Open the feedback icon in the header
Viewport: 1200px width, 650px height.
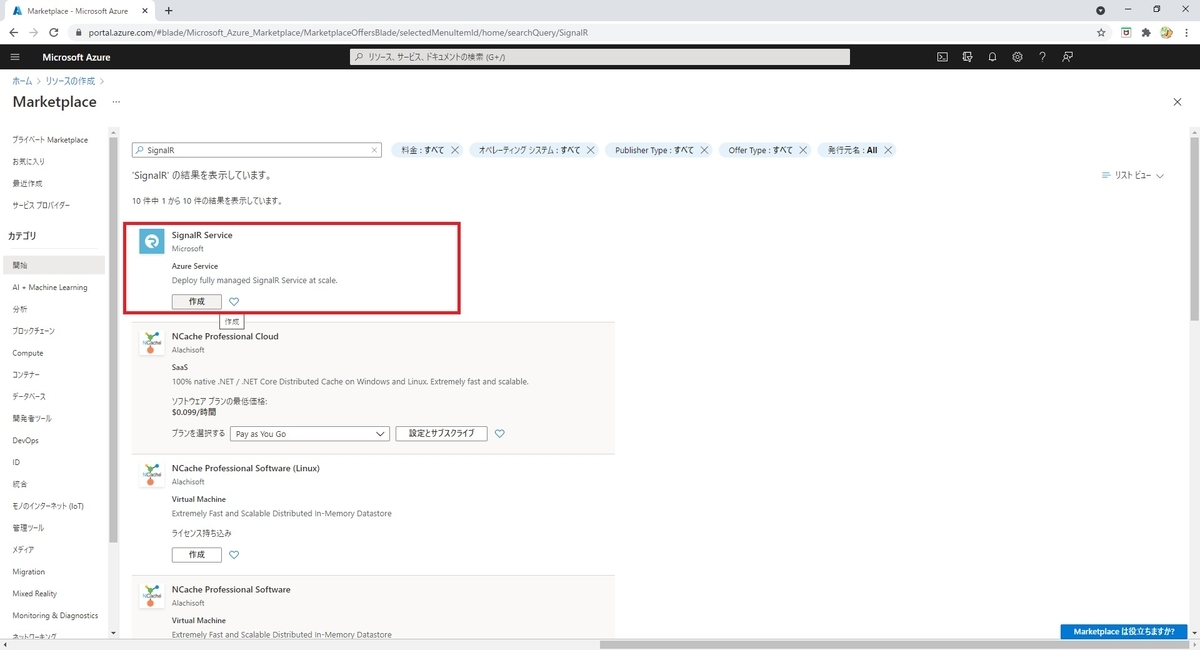(x=1068, y=57)
